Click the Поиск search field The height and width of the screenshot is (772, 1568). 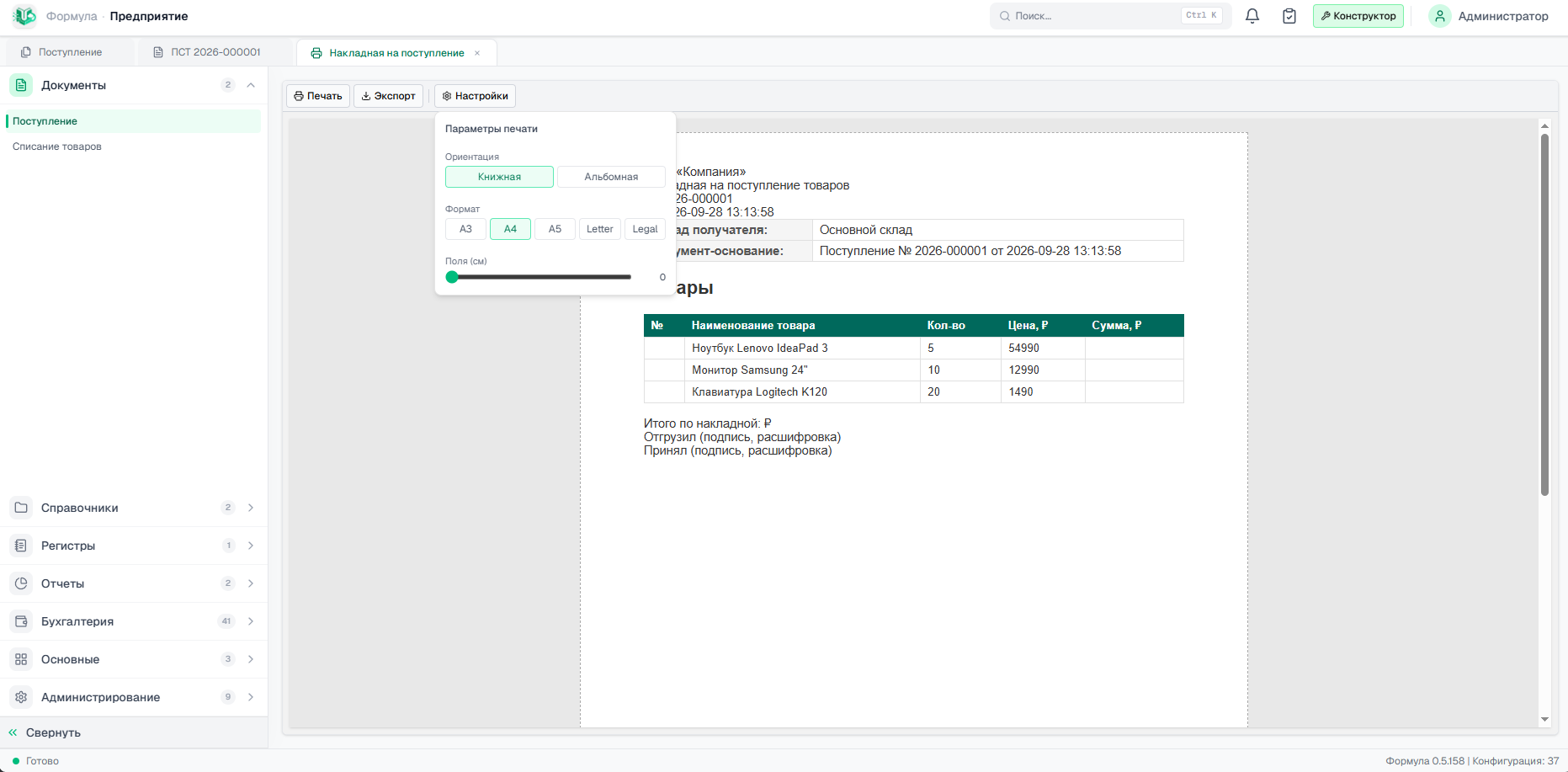[x=1110, y=16]
